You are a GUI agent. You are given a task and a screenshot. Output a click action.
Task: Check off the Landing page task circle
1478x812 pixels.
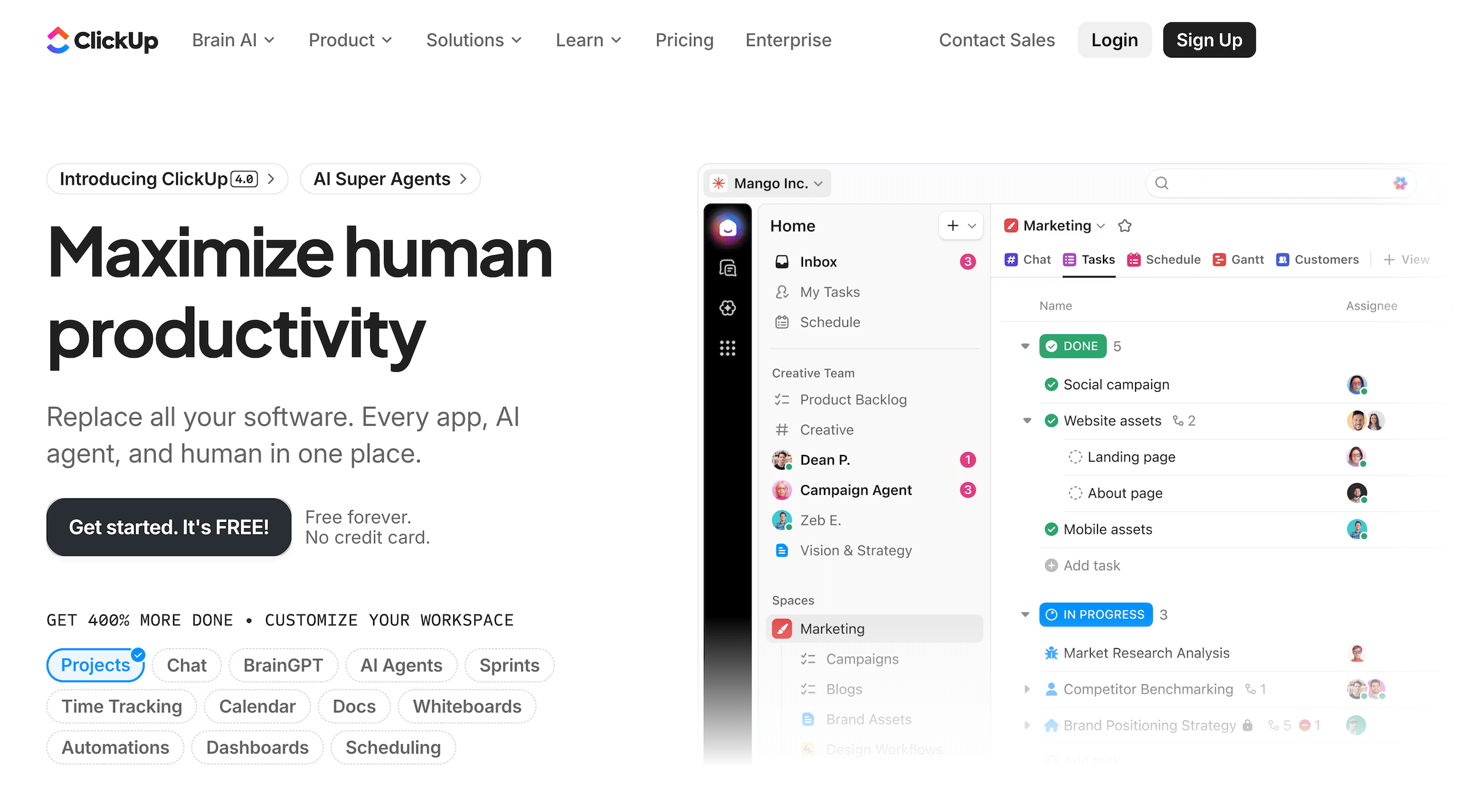[x=1075, y=457]
